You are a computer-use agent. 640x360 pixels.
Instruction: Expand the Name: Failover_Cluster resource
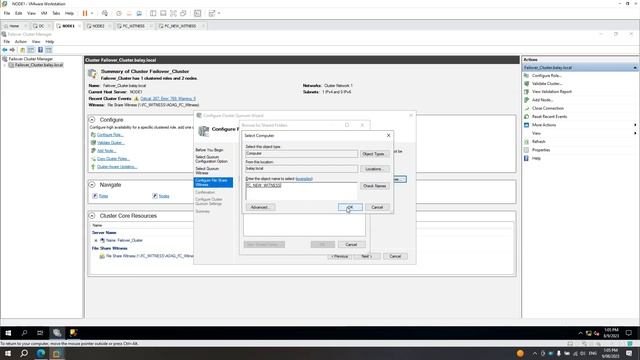(96, 240)
